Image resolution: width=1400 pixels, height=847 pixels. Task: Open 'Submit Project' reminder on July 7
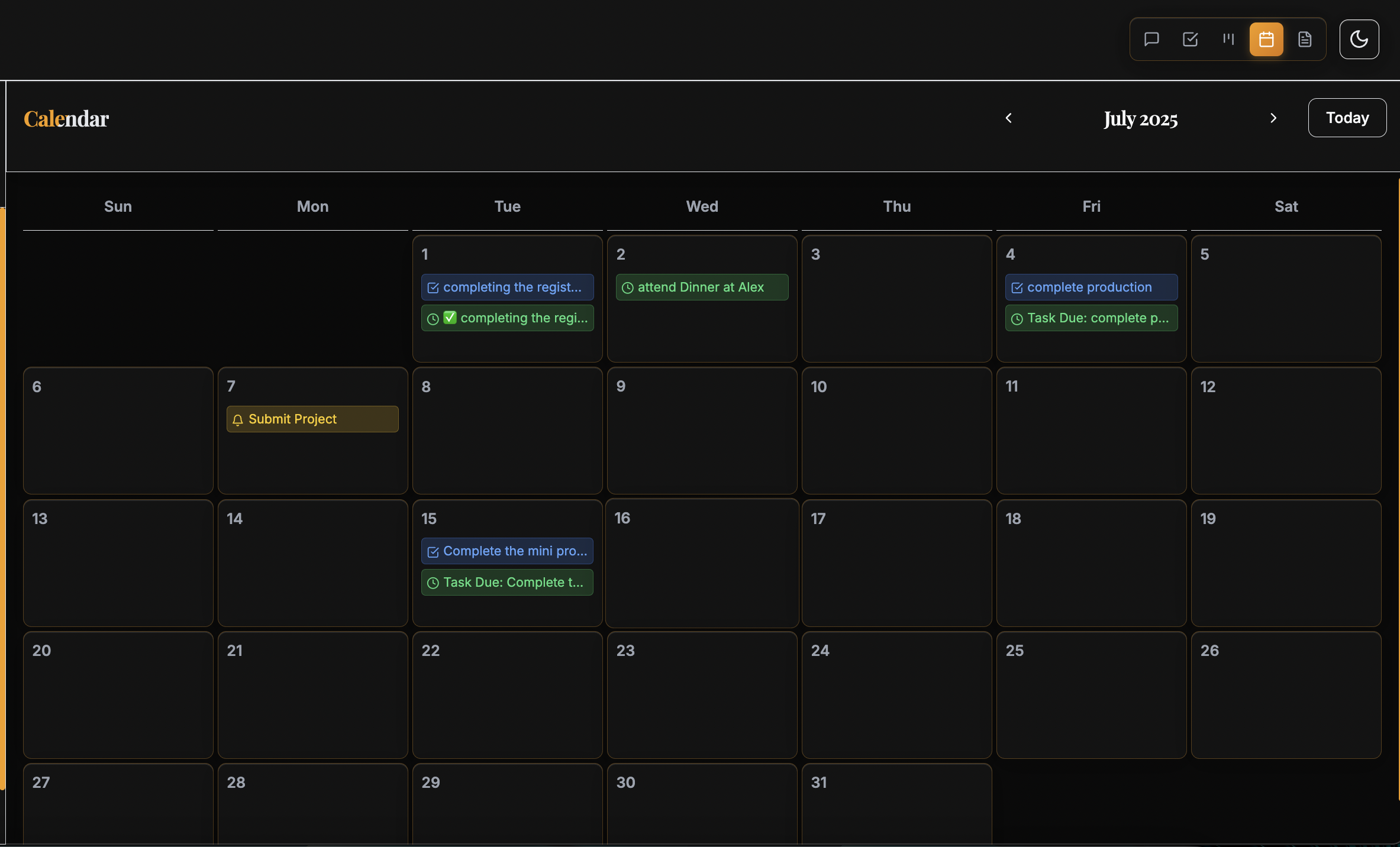tap(312, 419)
